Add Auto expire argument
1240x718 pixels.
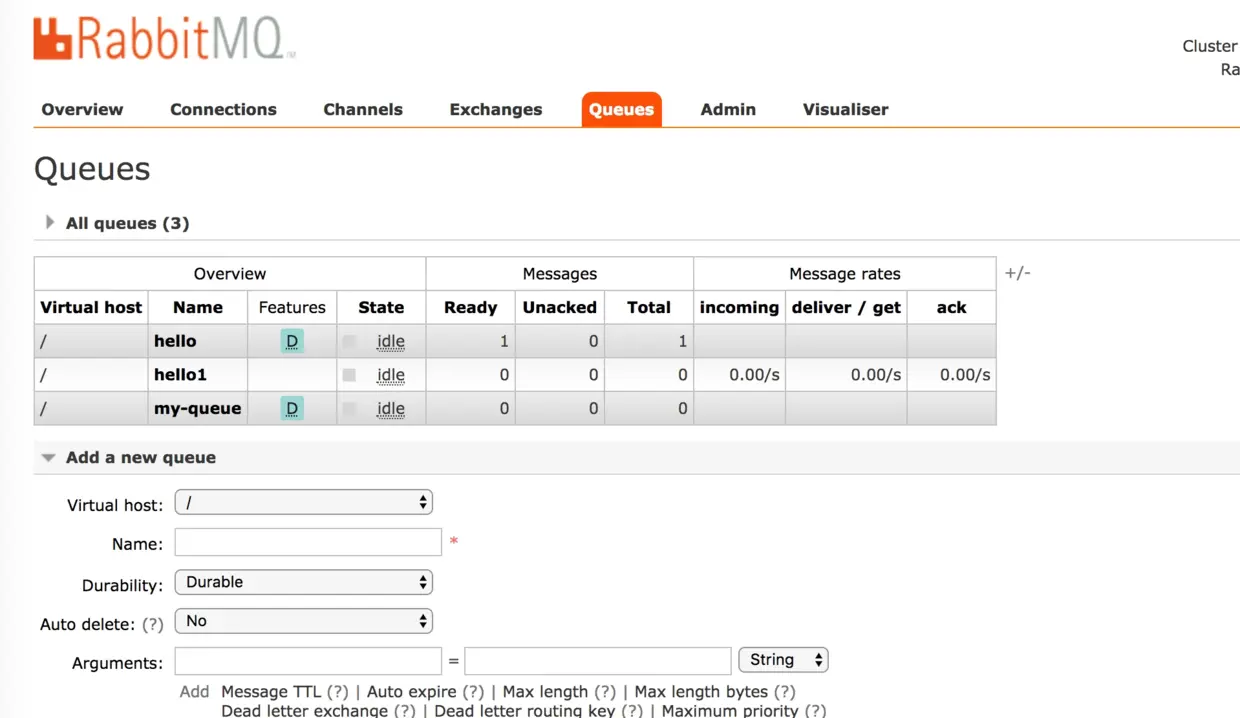coord(412,691)
